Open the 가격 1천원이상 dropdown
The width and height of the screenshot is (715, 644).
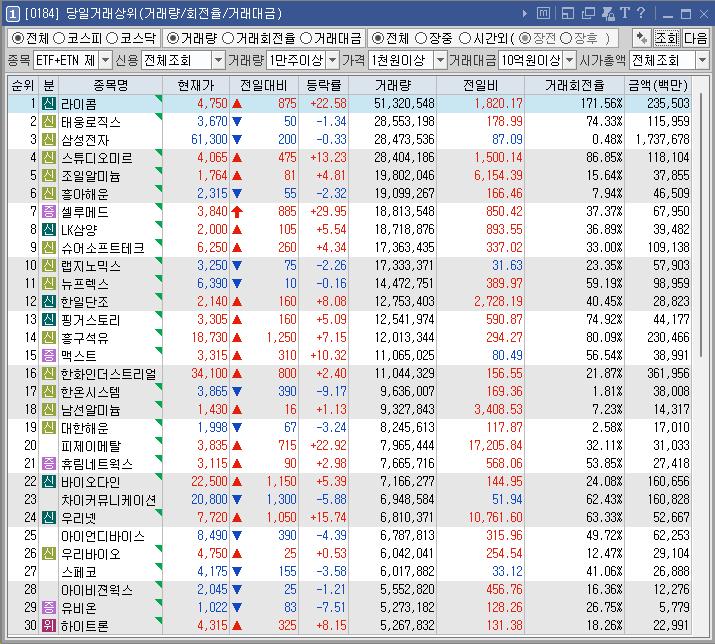coord(440,60)
